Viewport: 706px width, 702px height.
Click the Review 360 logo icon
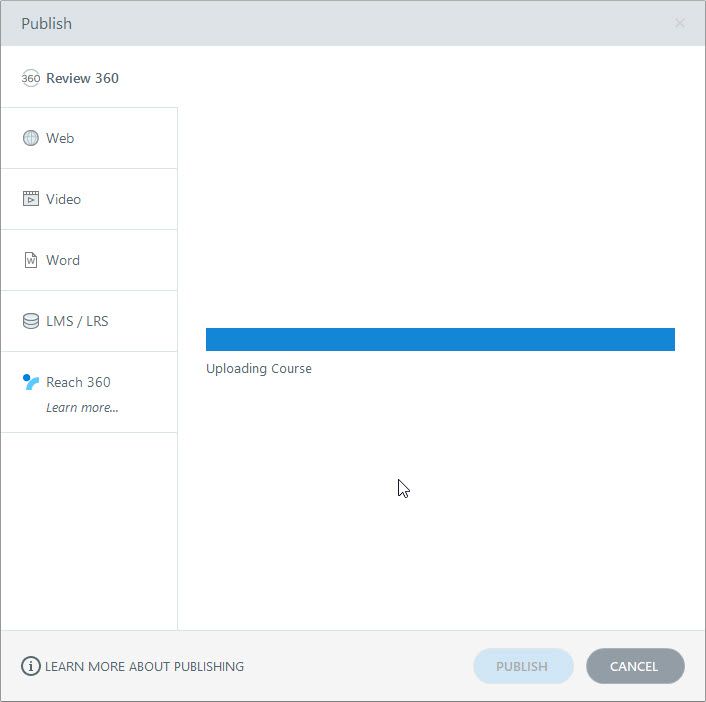point(31,78)
